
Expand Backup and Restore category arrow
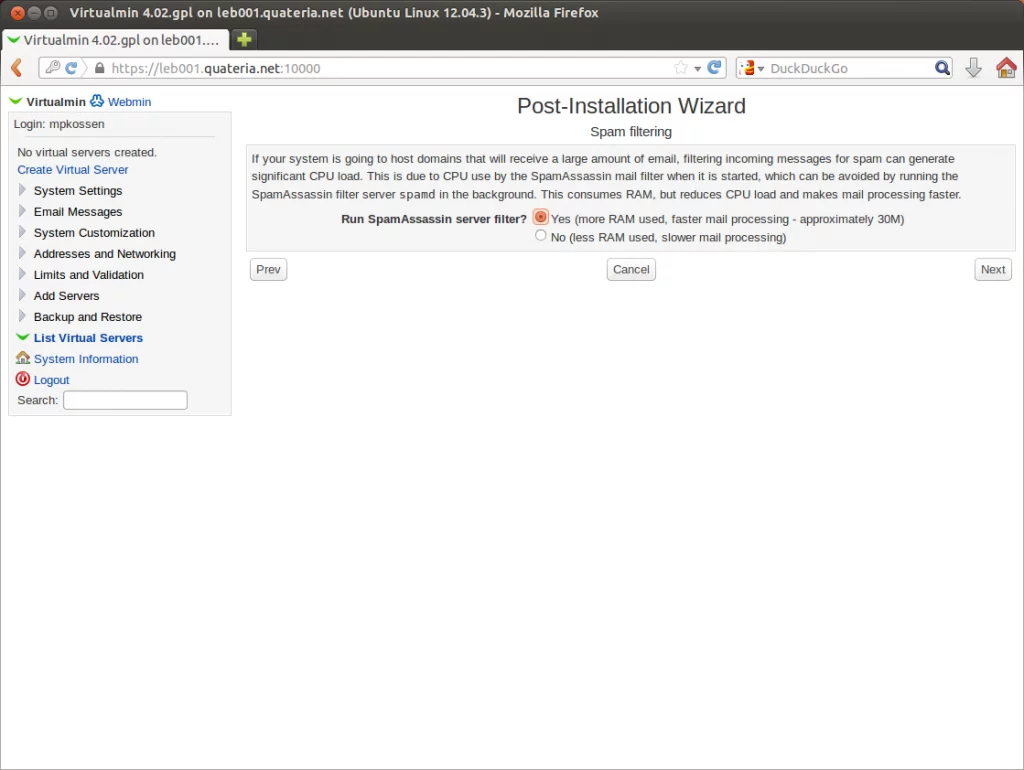coord(22,316)
